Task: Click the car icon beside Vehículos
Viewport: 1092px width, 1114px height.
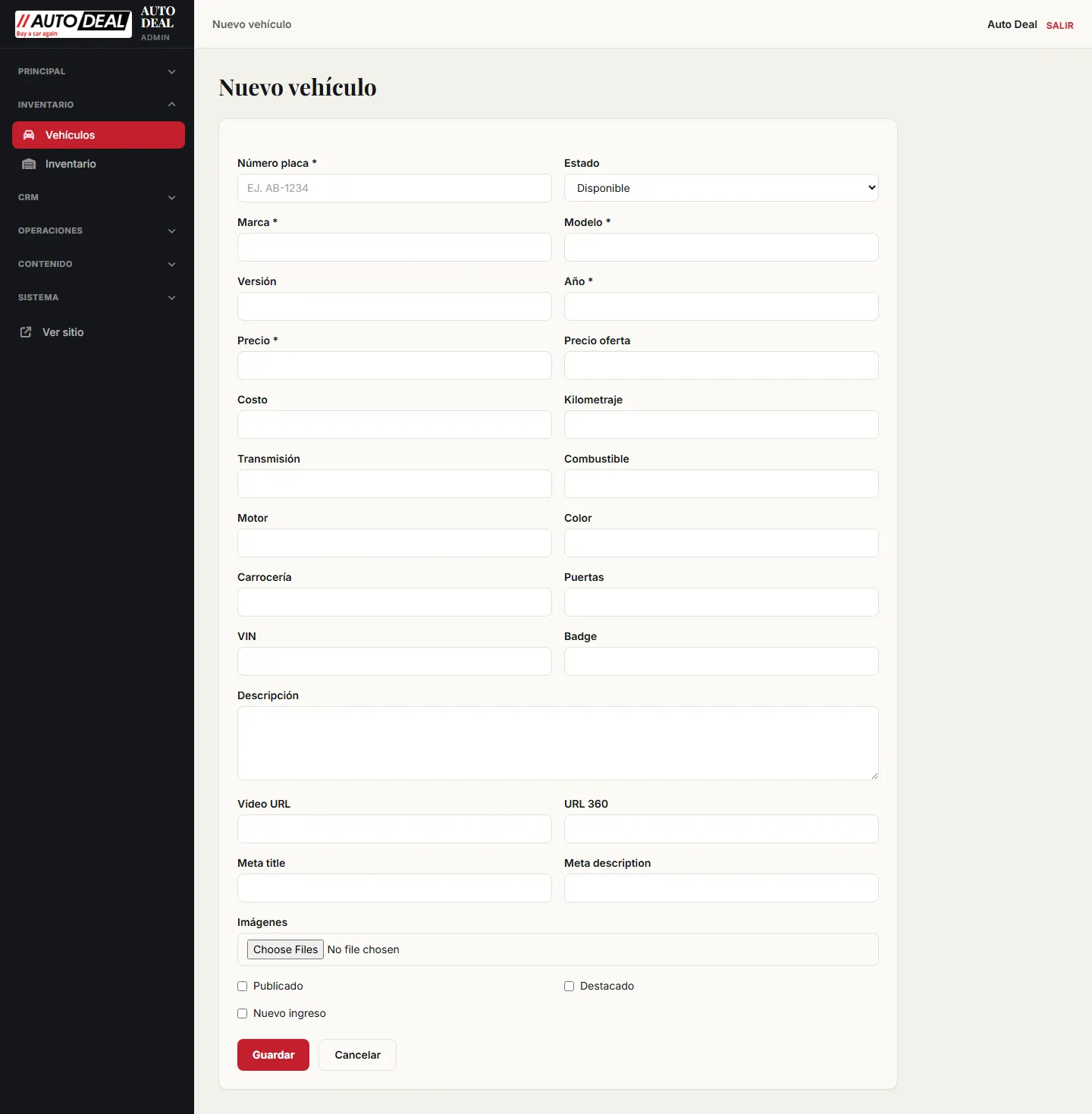Action: pyautogui.click(x=29, y=135)
